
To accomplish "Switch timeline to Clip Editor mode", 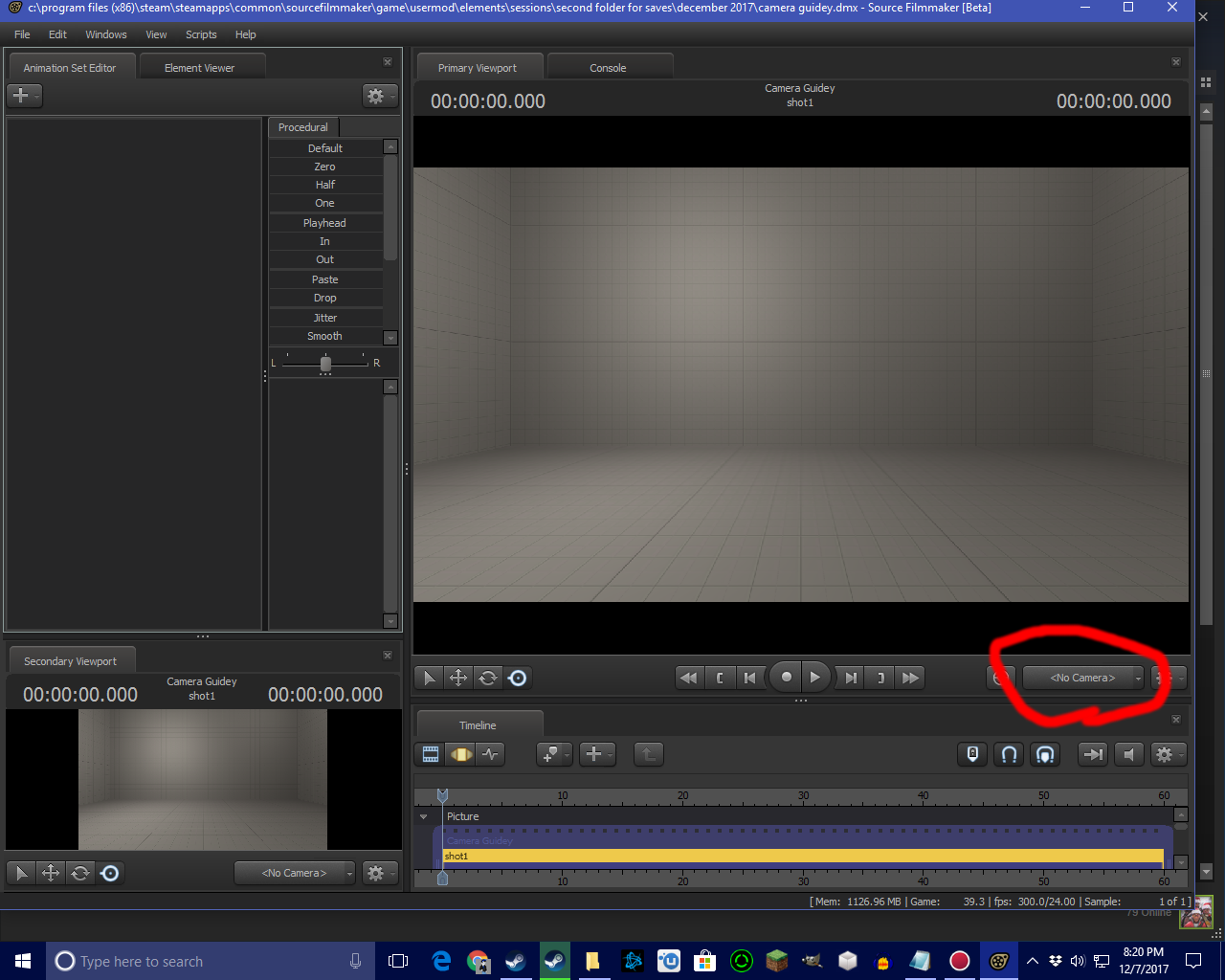I will (431, 754).
